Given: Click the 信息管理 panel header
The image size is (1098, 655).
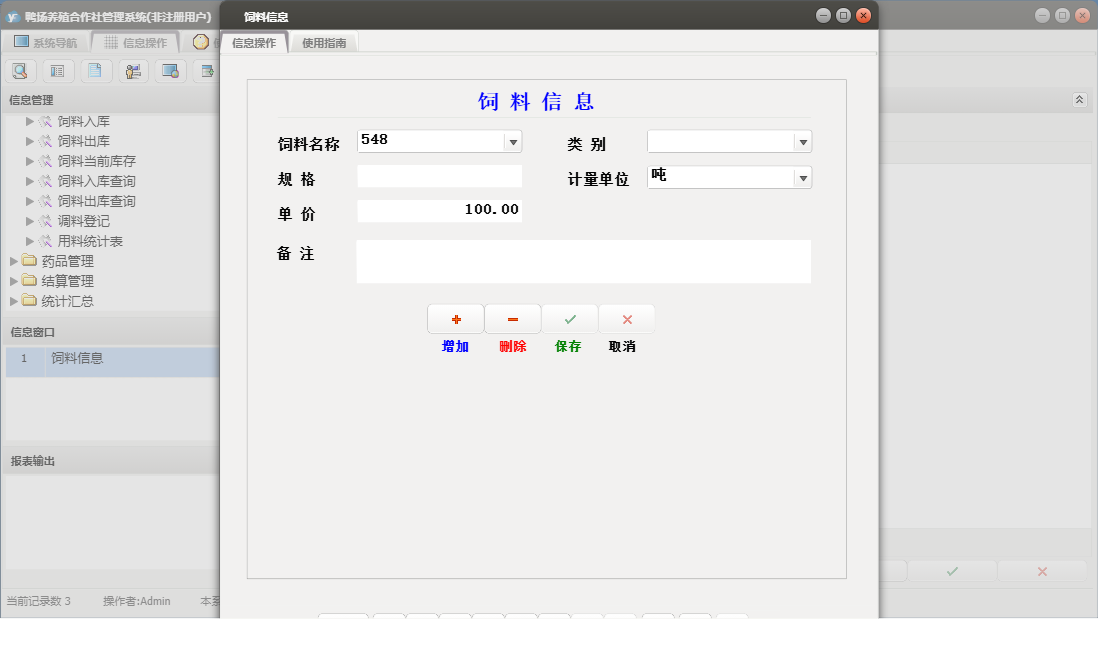Looking at the screenshot, I should [111, 100].
